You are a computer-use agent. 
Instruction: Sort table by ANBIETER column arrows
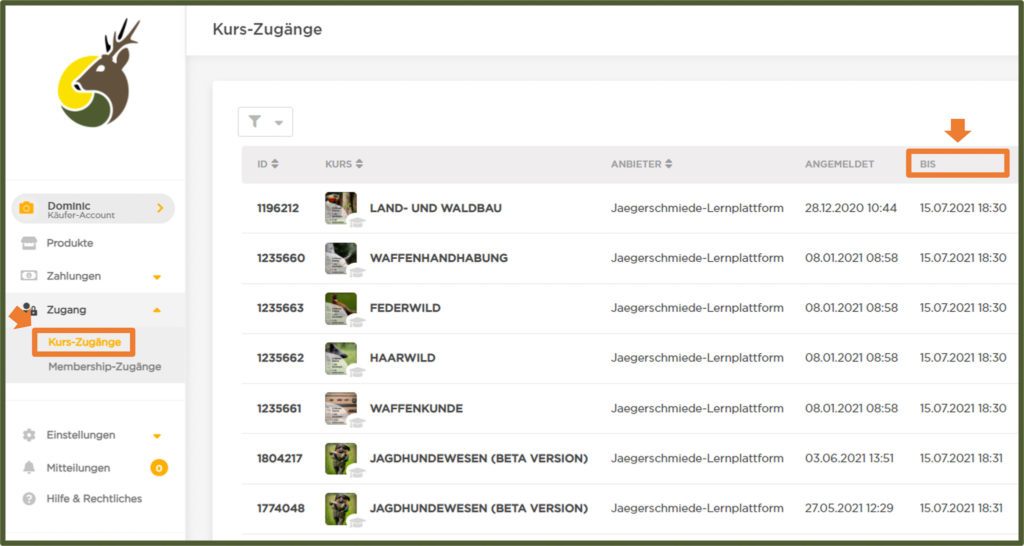[669, 164]
